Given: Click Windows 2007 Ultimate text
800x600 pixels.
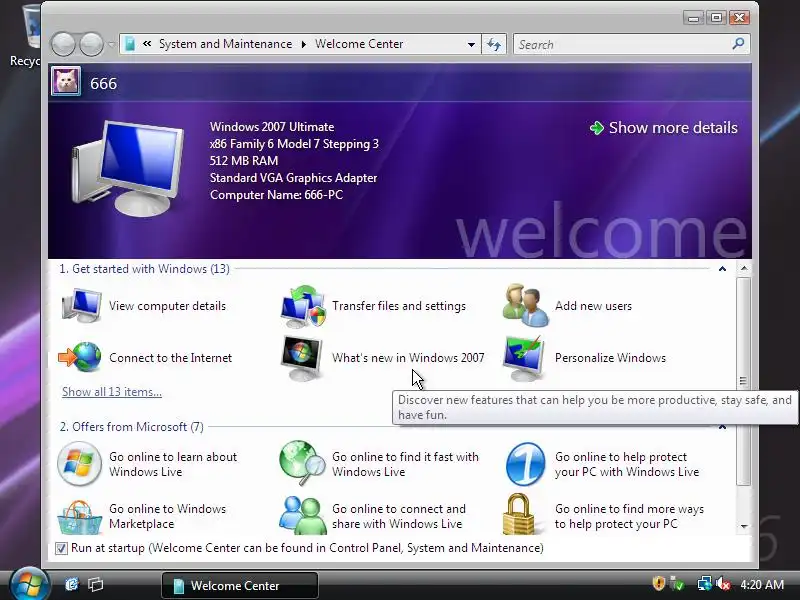Looking at the screenshot, I should tap(272, 127).
